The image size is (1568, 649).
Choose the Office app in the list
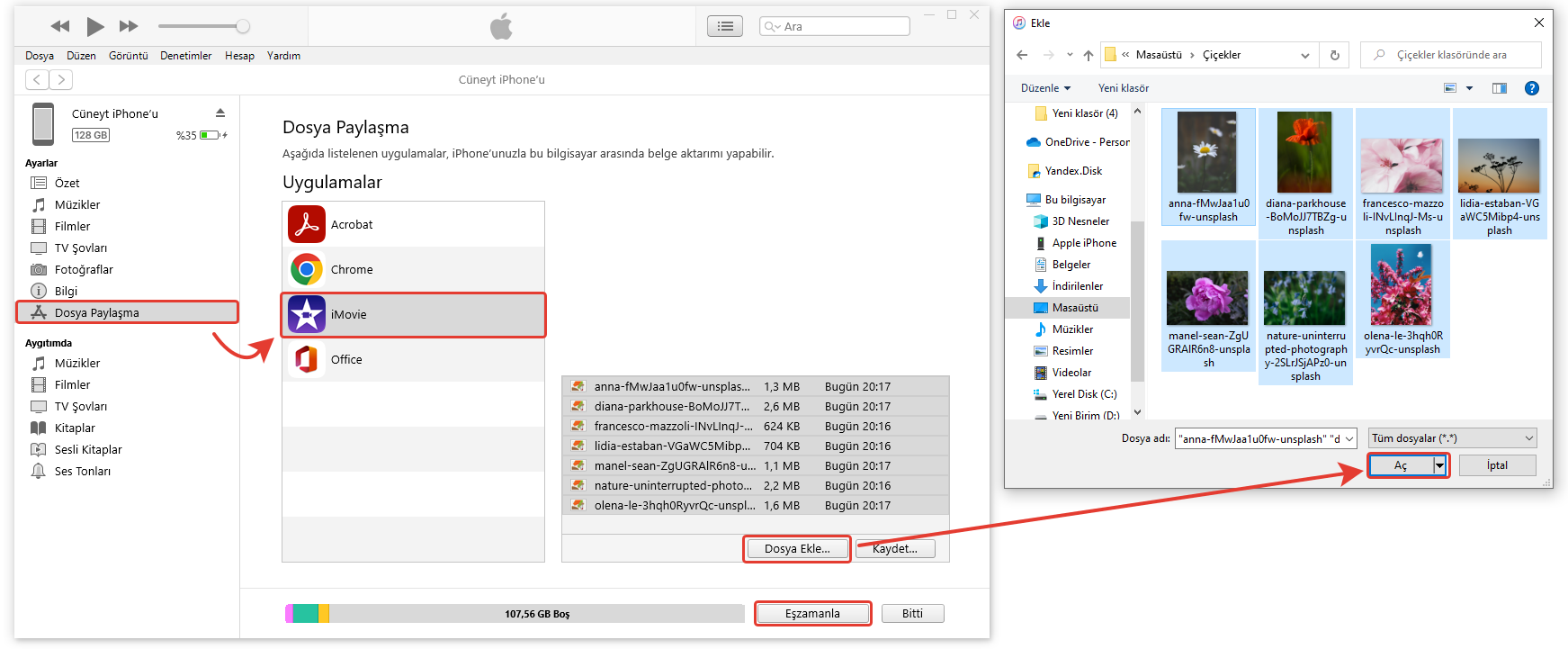click(346, 359)
